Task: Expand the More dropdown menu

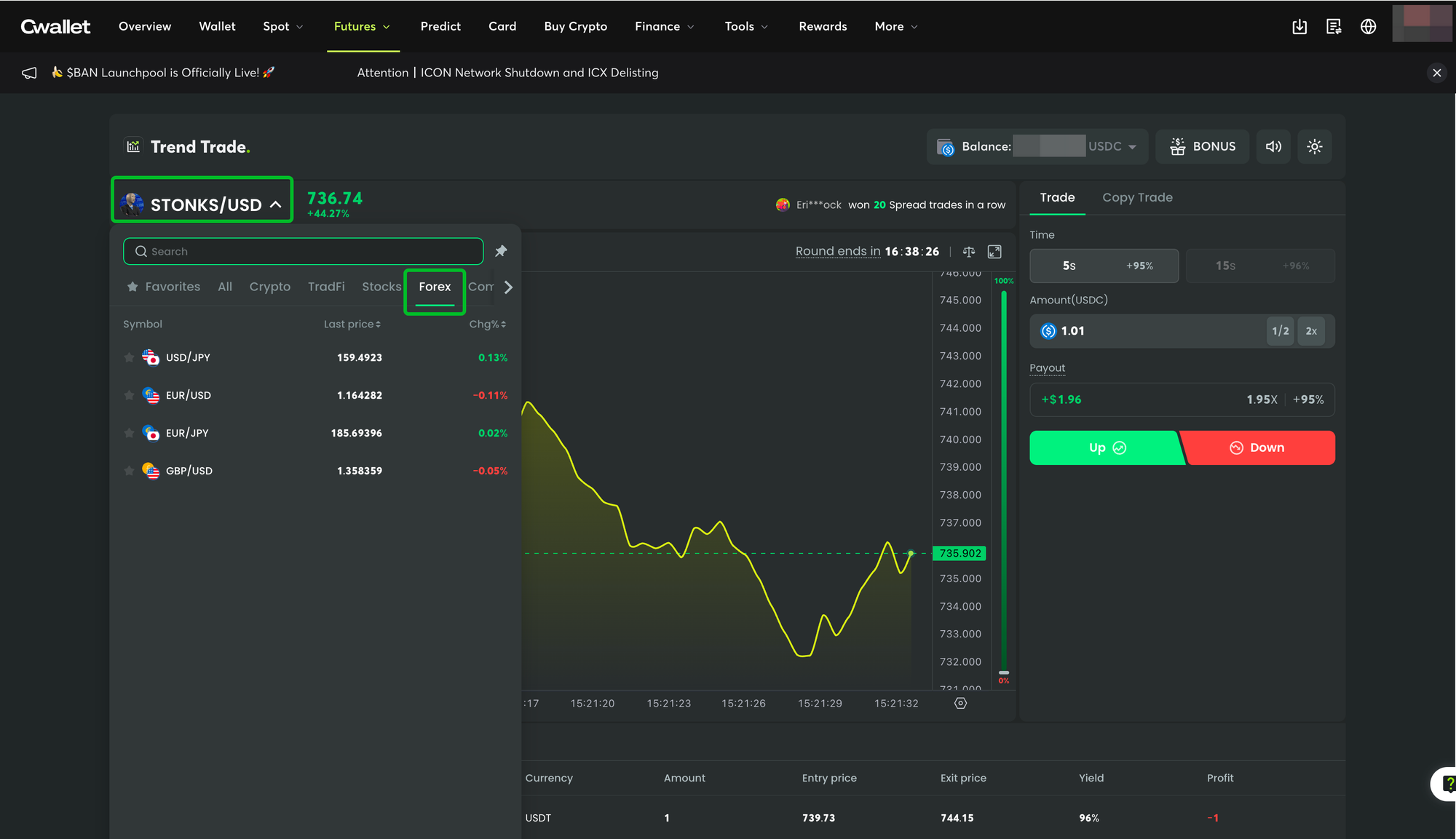Action: [x=896, y=27]
